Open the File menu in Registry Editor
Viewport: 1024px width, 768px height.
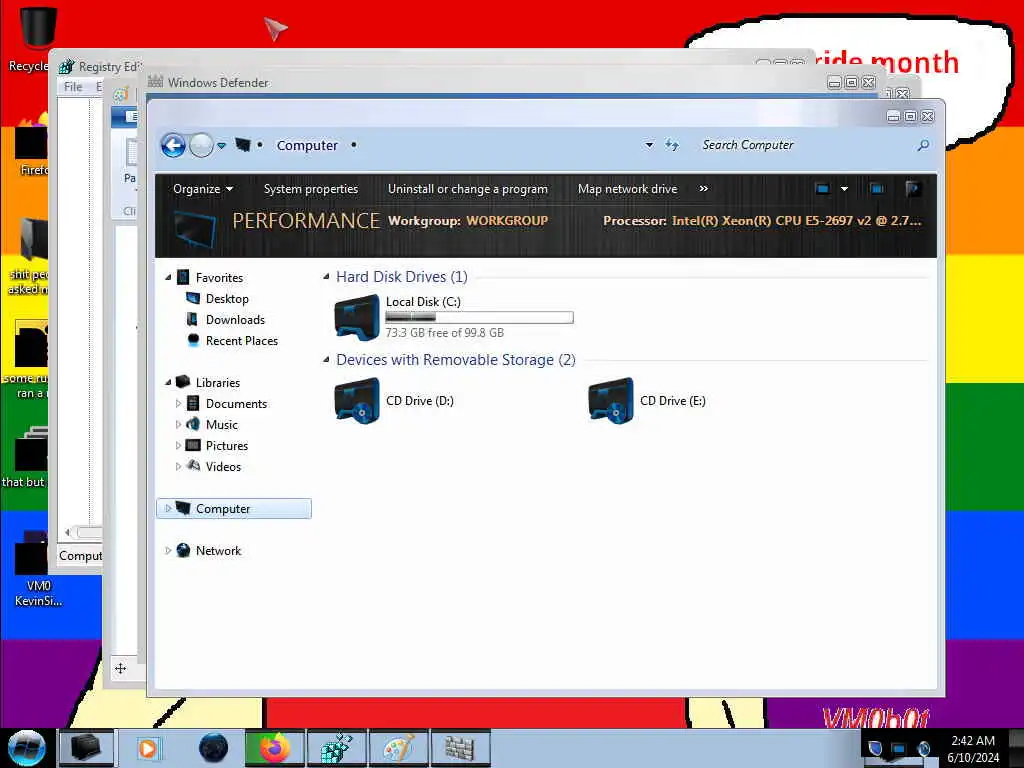click(x=73, y=86)
